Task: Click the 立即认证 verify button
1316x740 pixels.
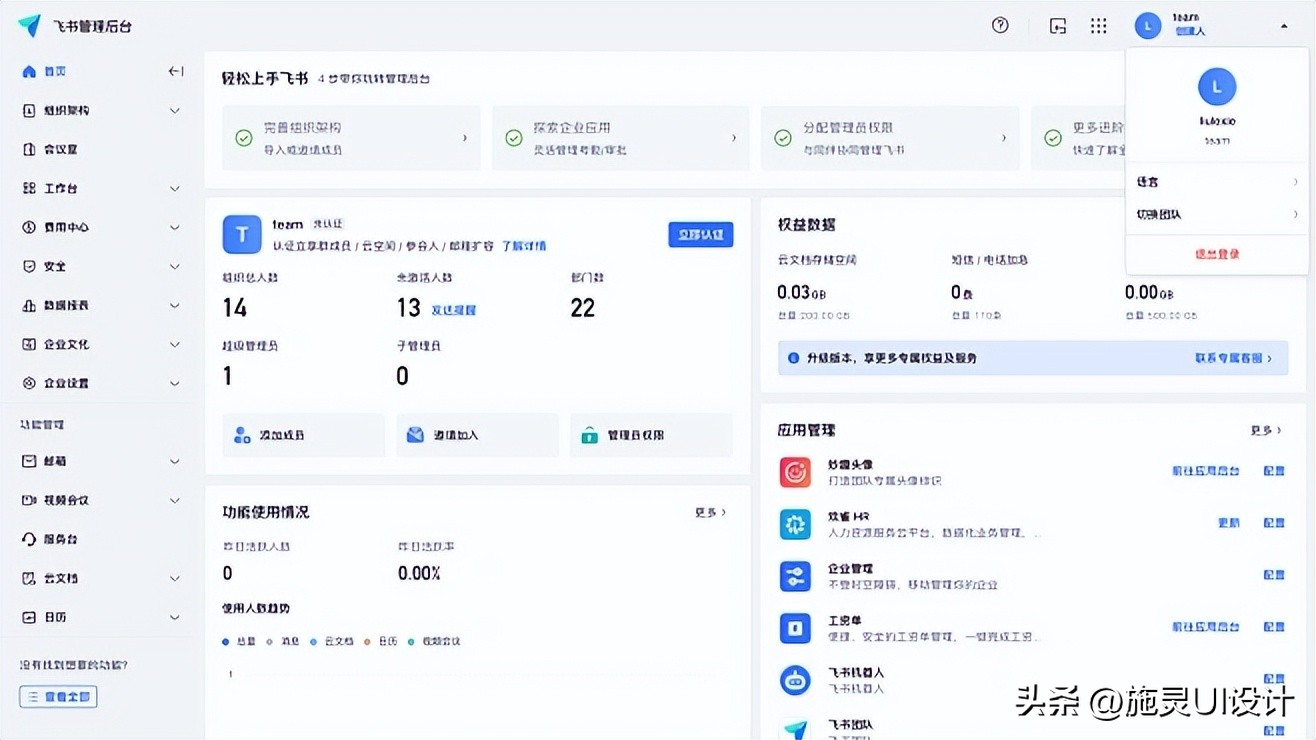Action: click(x=700, y=234)
